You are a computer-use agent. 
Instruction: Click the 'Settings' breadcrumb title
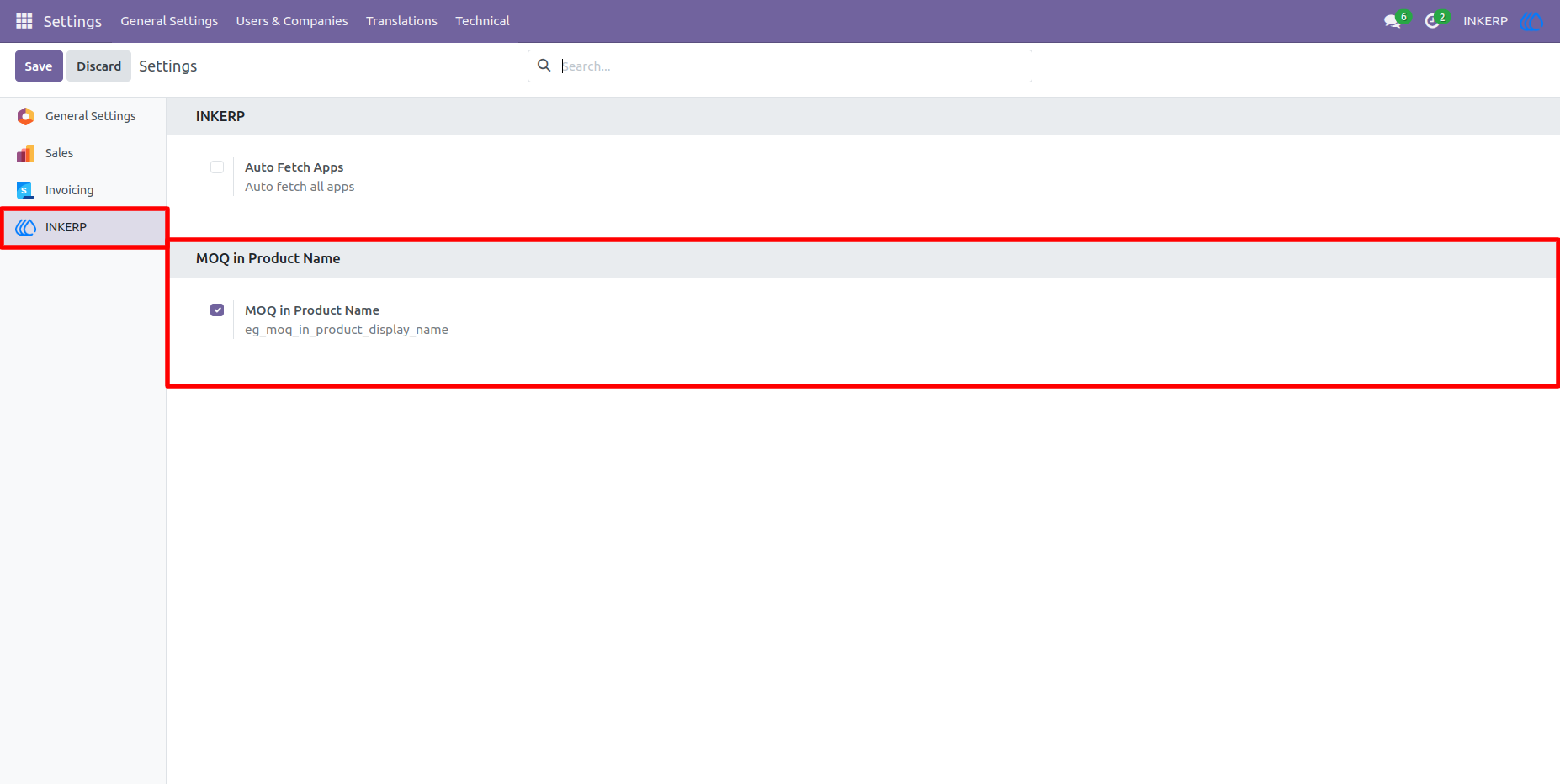pos(167,66)
